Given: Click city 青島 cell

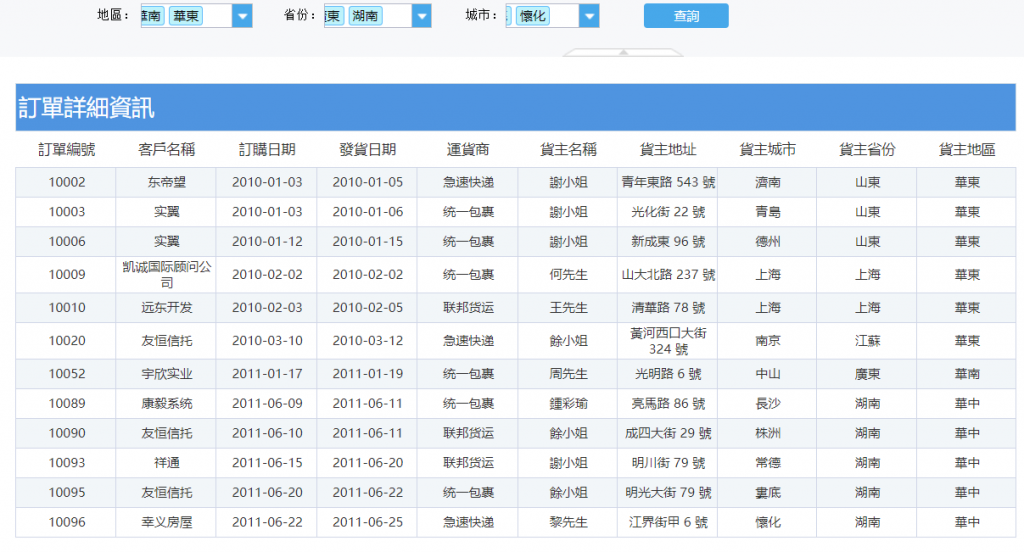Looking at the screenshot, I should [767, 212].
